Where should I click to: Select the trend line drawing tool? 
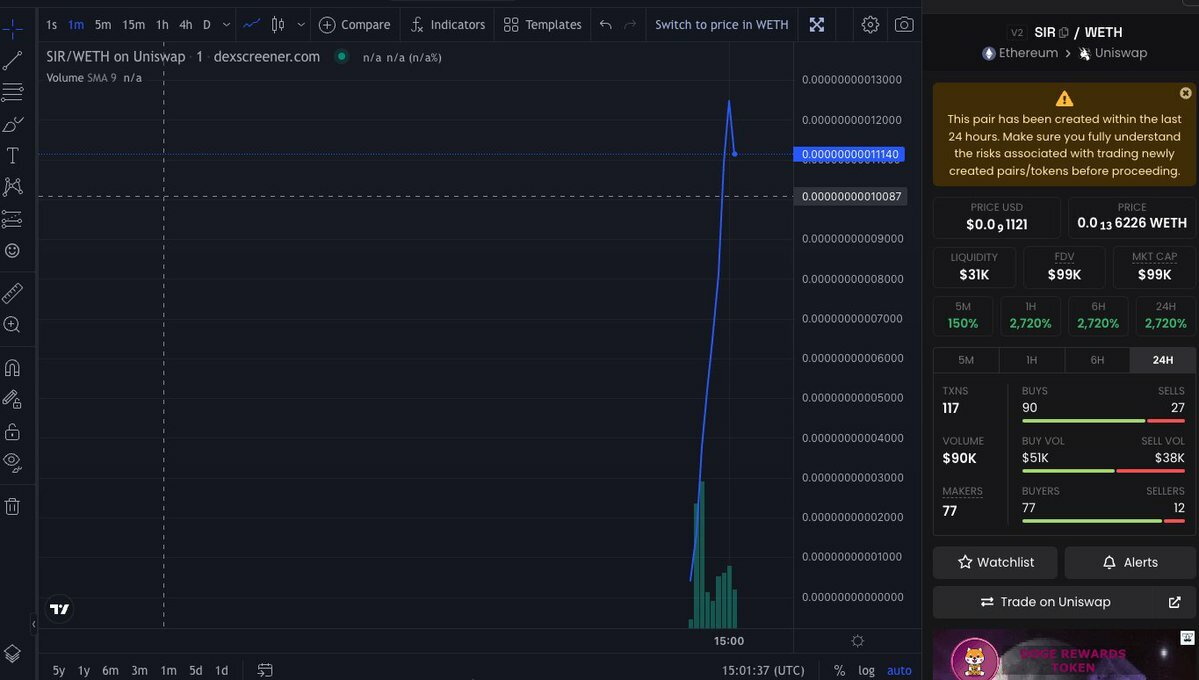pyautogui.click(x=12, y=60)
